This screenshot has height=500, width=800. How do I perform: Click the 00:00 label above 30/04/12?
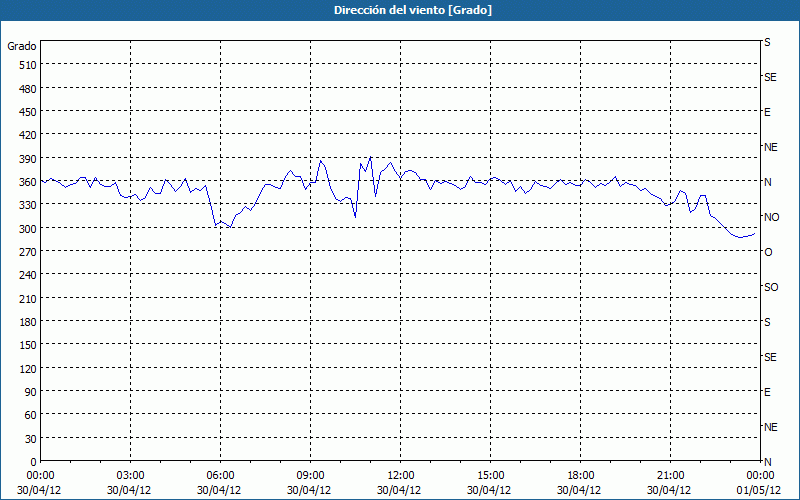pyautogui.click(x=40, y=476)
